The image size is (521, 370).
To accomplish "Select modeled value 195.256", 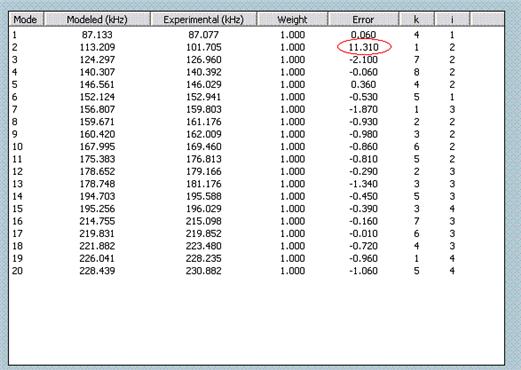I will coord(97,209).
